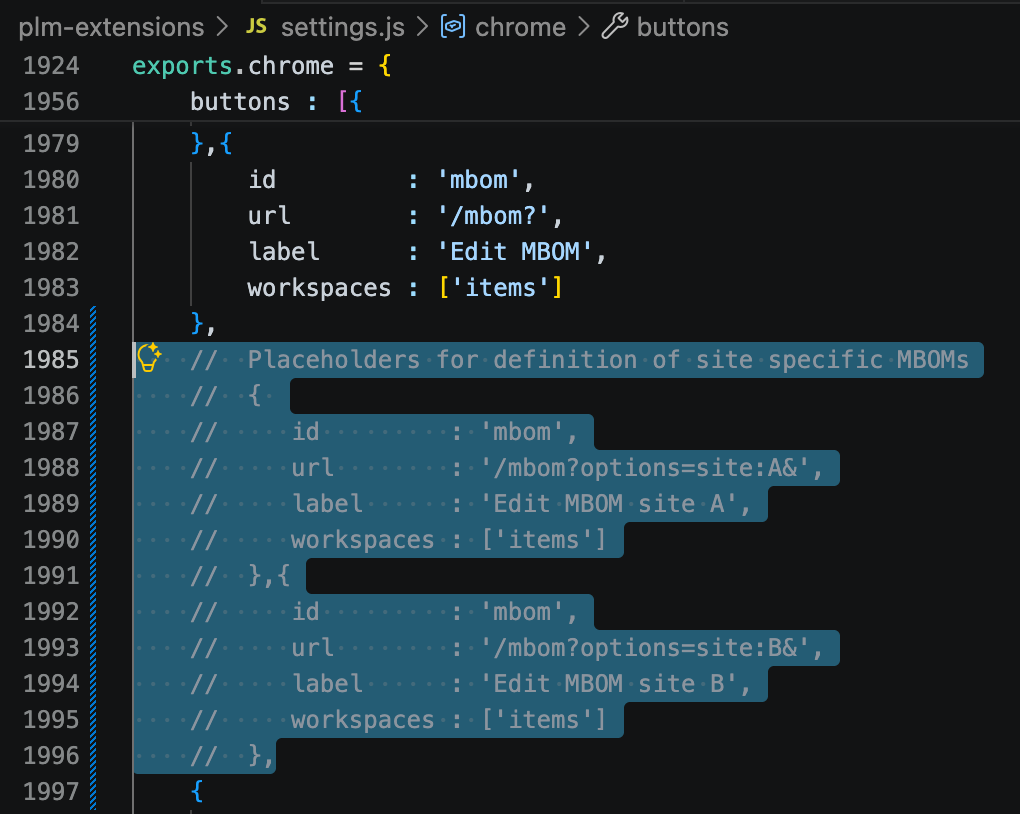Click '/mbom?options=site:A&' string

pyautogui.click(x=645, y=468)
